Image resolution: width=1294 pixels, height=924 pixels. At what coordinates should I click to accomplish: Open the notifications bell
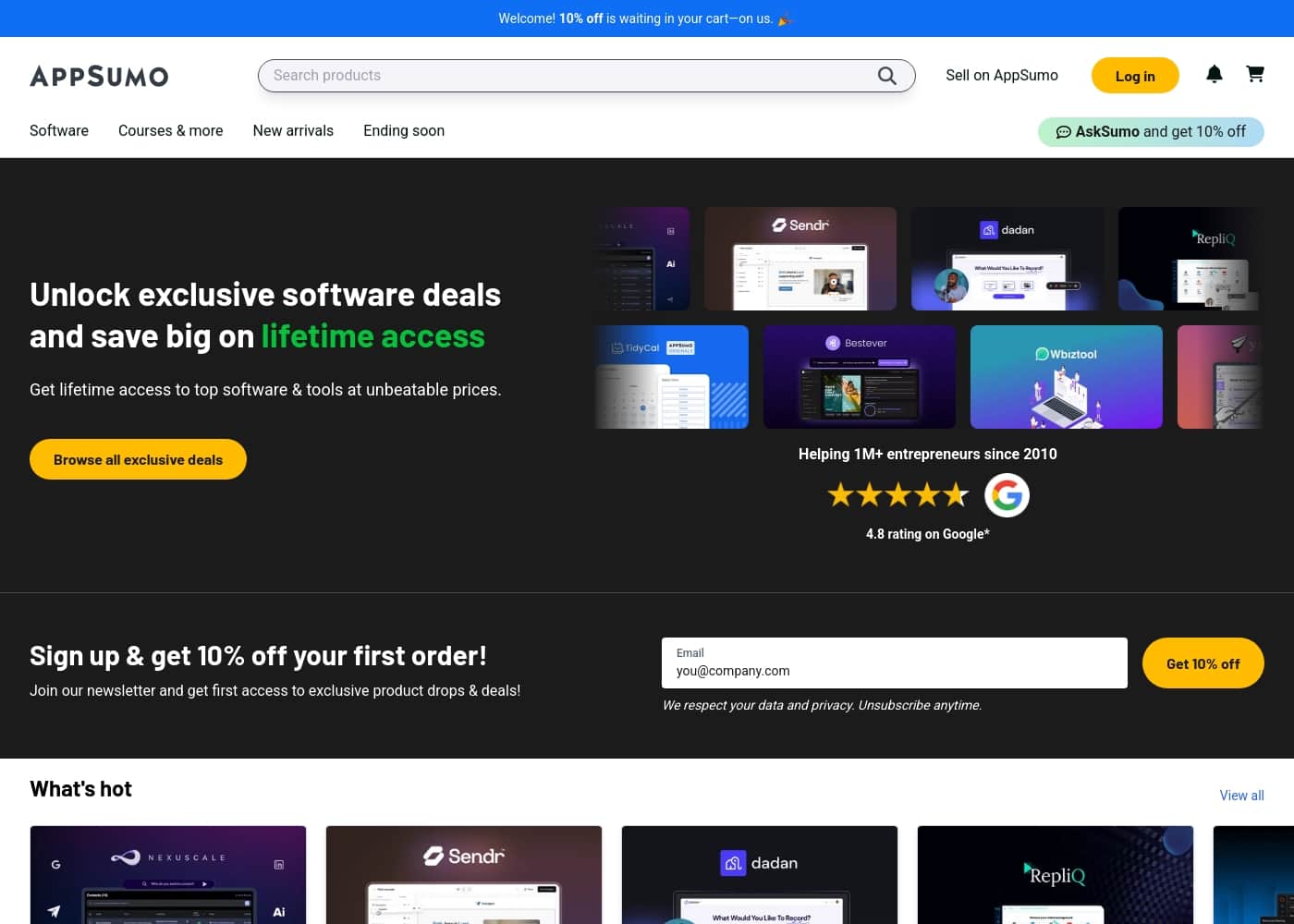(1215, 74)
